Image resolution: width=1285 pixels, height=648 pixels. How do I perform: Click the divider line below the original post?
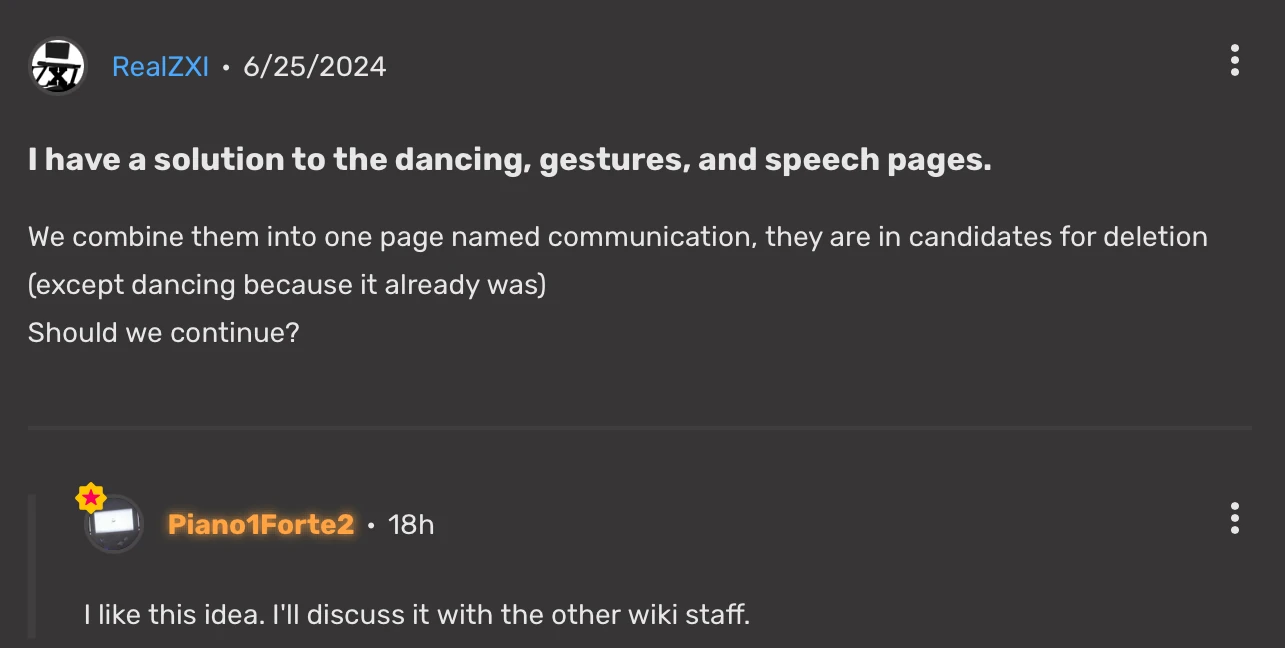(x=640, y=429)
